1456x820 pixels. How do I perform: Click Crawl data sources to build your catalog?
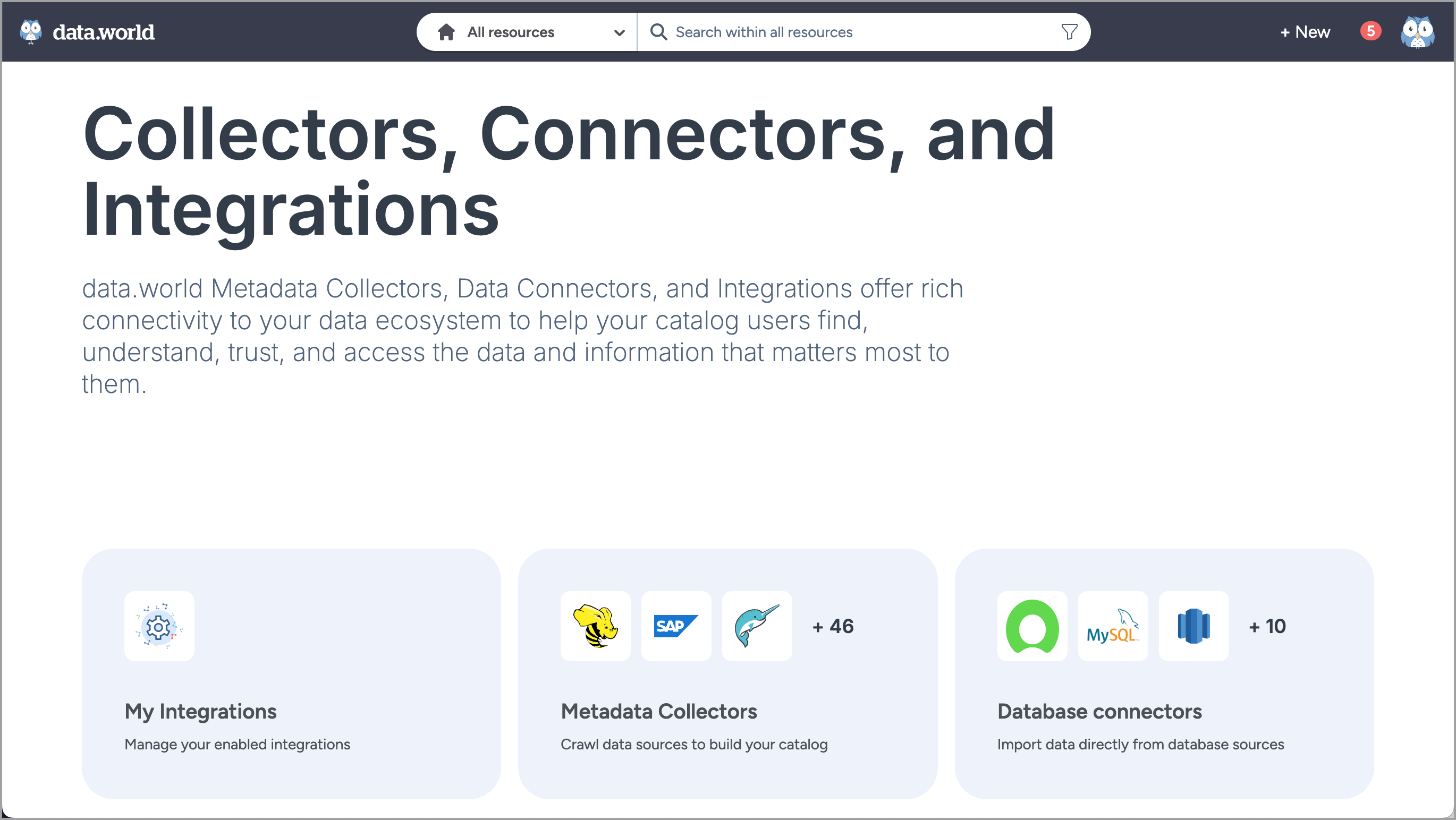pos(694,745)
